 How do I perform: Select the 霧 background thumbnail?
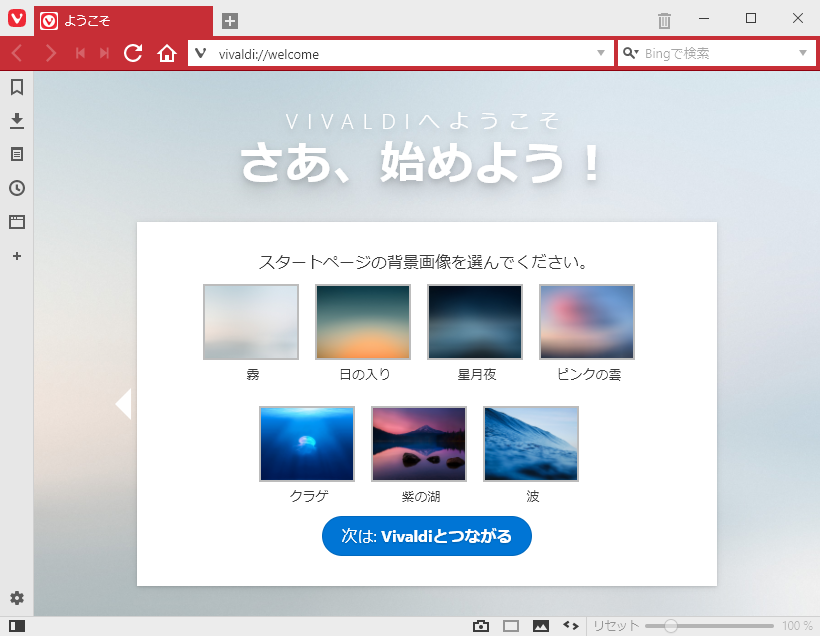click(x=251, y=322)
